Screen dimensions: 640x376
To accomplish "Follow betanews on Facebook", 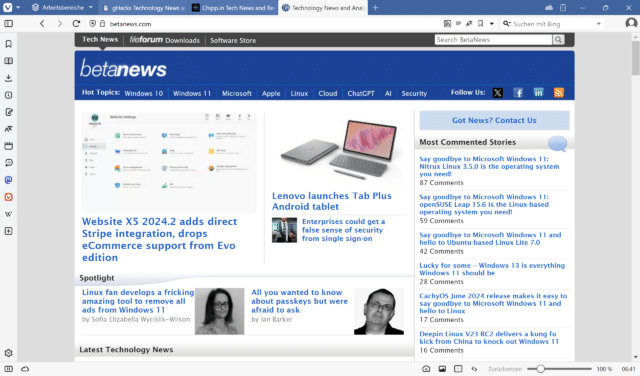I will tap(518, 93).
